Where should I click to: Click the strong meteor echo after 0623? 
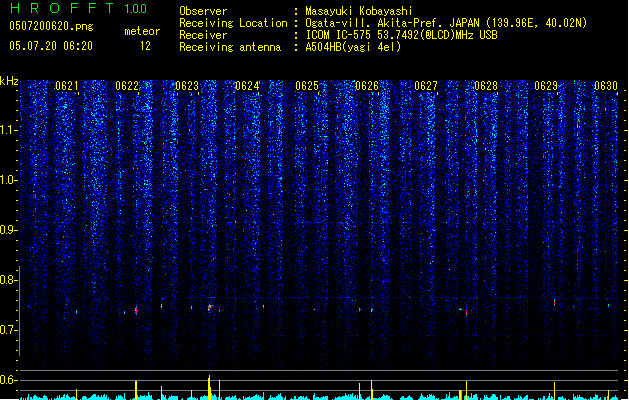[209, 308]
